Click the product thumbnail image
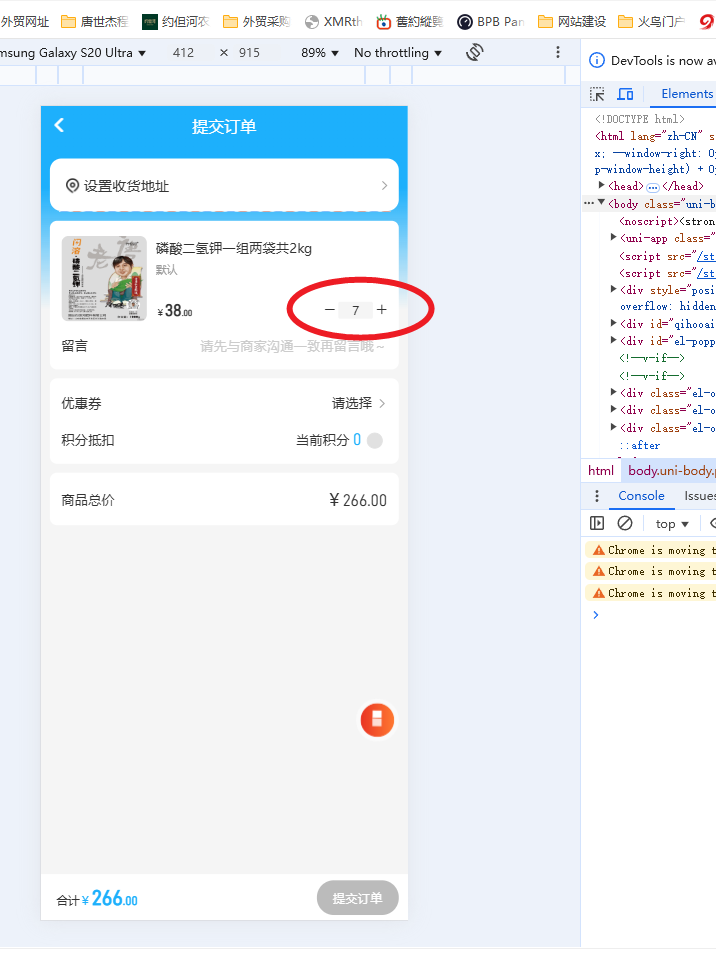The image size is (716, 954). [x=104, y=278]
